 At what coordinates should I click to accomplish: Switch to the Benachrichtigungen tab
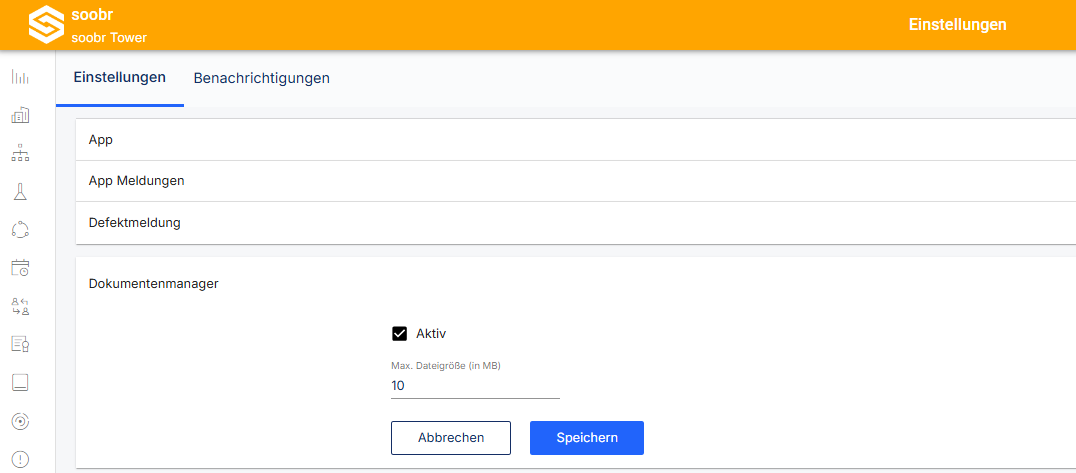point(261,78)
